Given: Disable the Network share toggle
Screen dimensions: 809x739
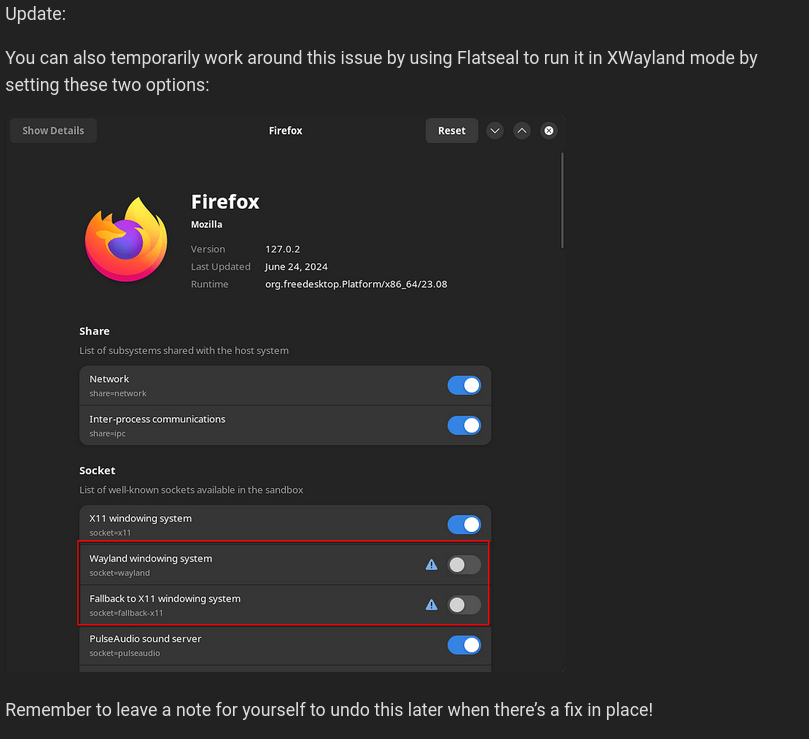Looking at the screenshot, I should [464, 385].
